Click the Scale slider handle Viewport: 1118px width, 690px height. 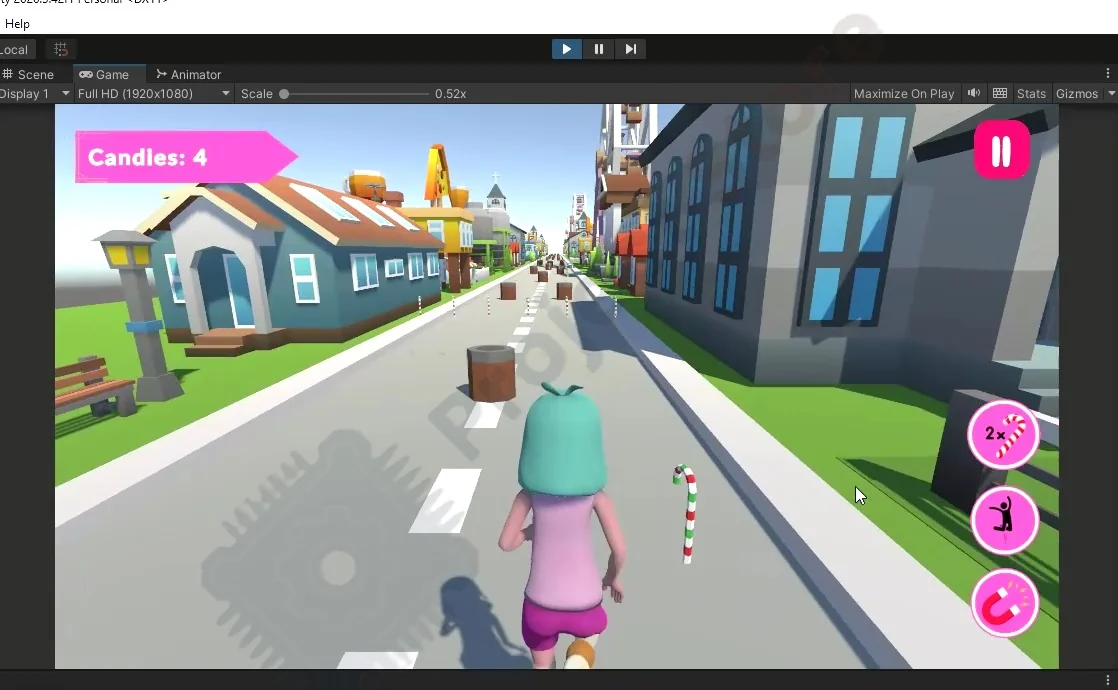284,93
